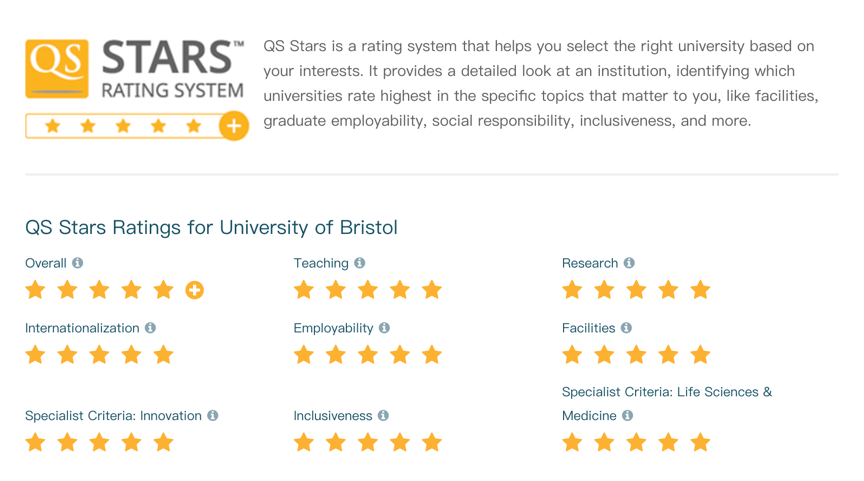
Task: Click the Specialist Criteria: Innovation label
Action: (113, 416)
